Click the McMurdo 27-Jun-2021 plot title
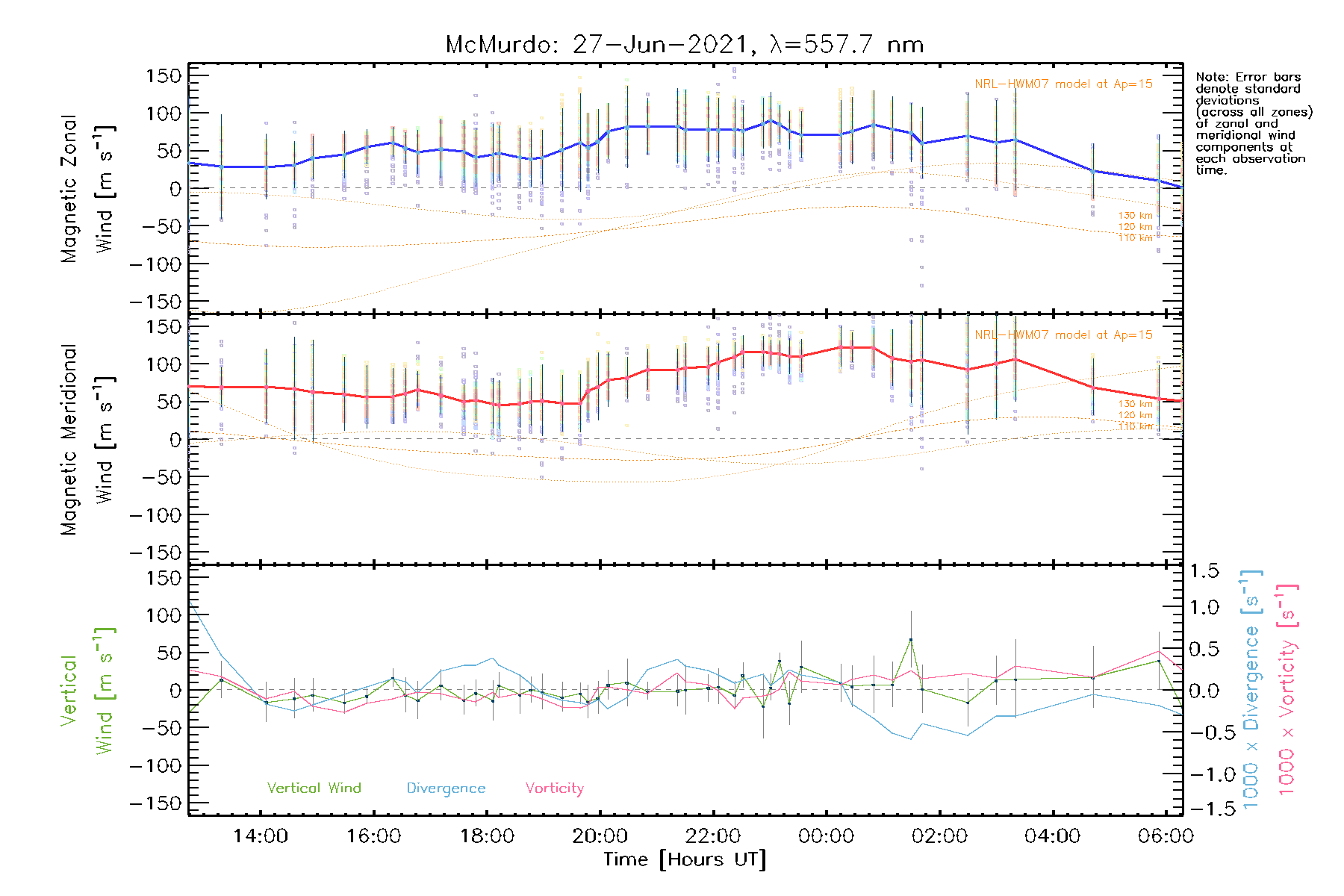The image size is (1344, 896). point(685,45)
